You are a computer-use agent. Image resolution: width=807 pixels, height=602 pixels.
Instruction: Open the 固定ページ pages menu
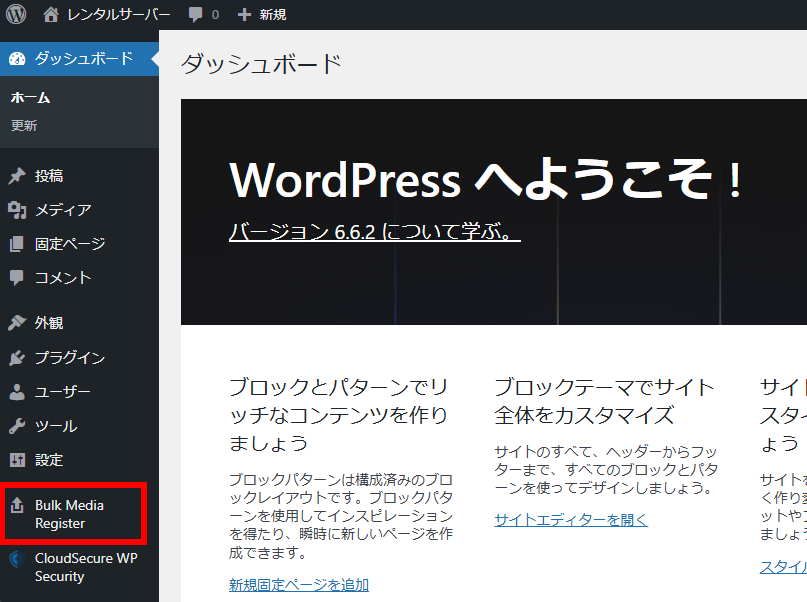[69, 244]
